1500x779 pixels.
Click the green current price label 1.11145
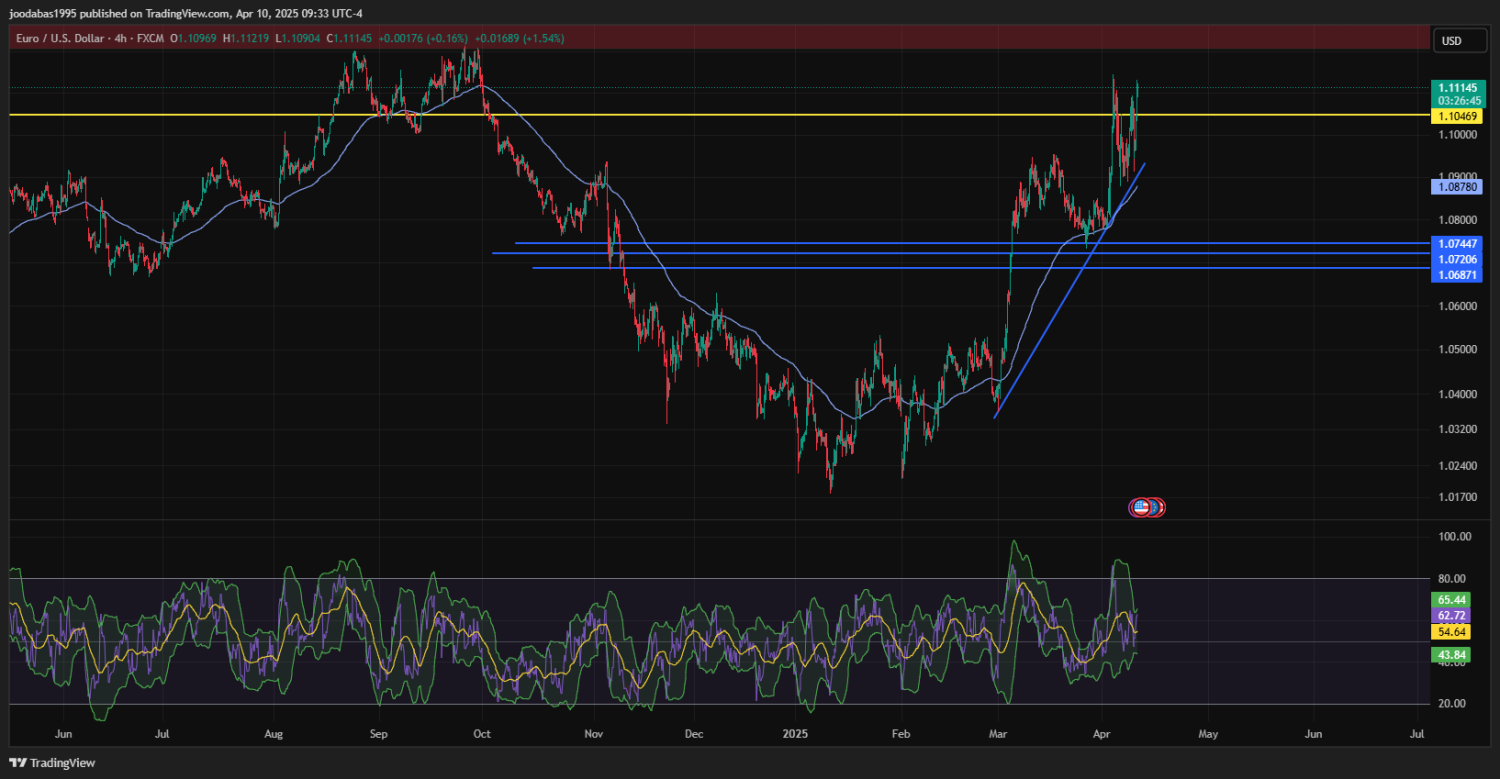(x=1456, y=88)
